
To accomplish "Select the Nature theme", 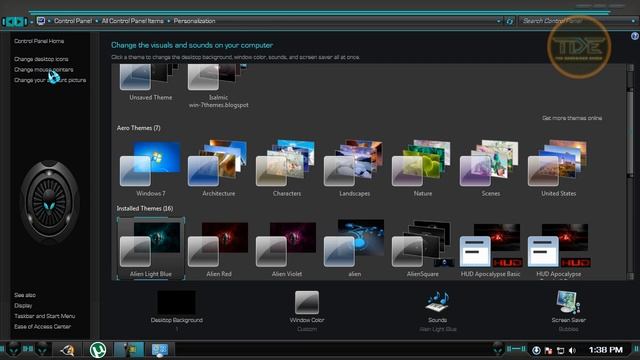I will click(x=422, y=169).
